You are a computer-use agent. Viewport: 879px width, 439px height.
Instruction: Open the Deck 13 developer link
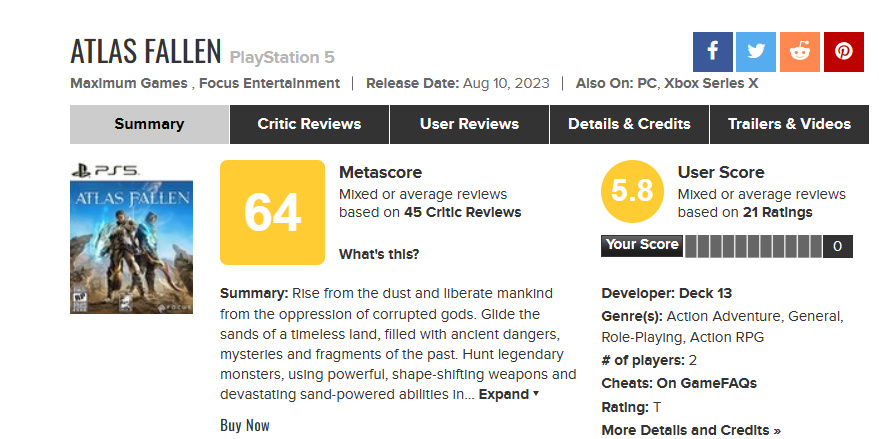coord(705,293)
